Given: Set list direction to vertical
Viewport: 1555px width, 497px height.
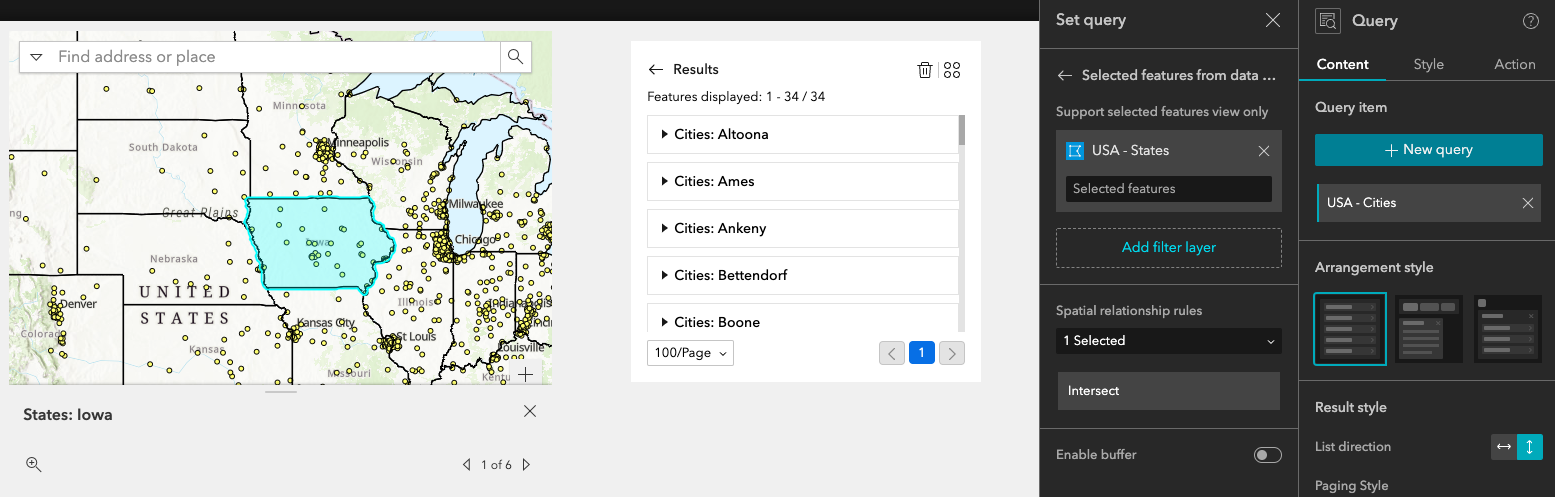Looking at the screenshot, I should click(x=1529, y=447).
